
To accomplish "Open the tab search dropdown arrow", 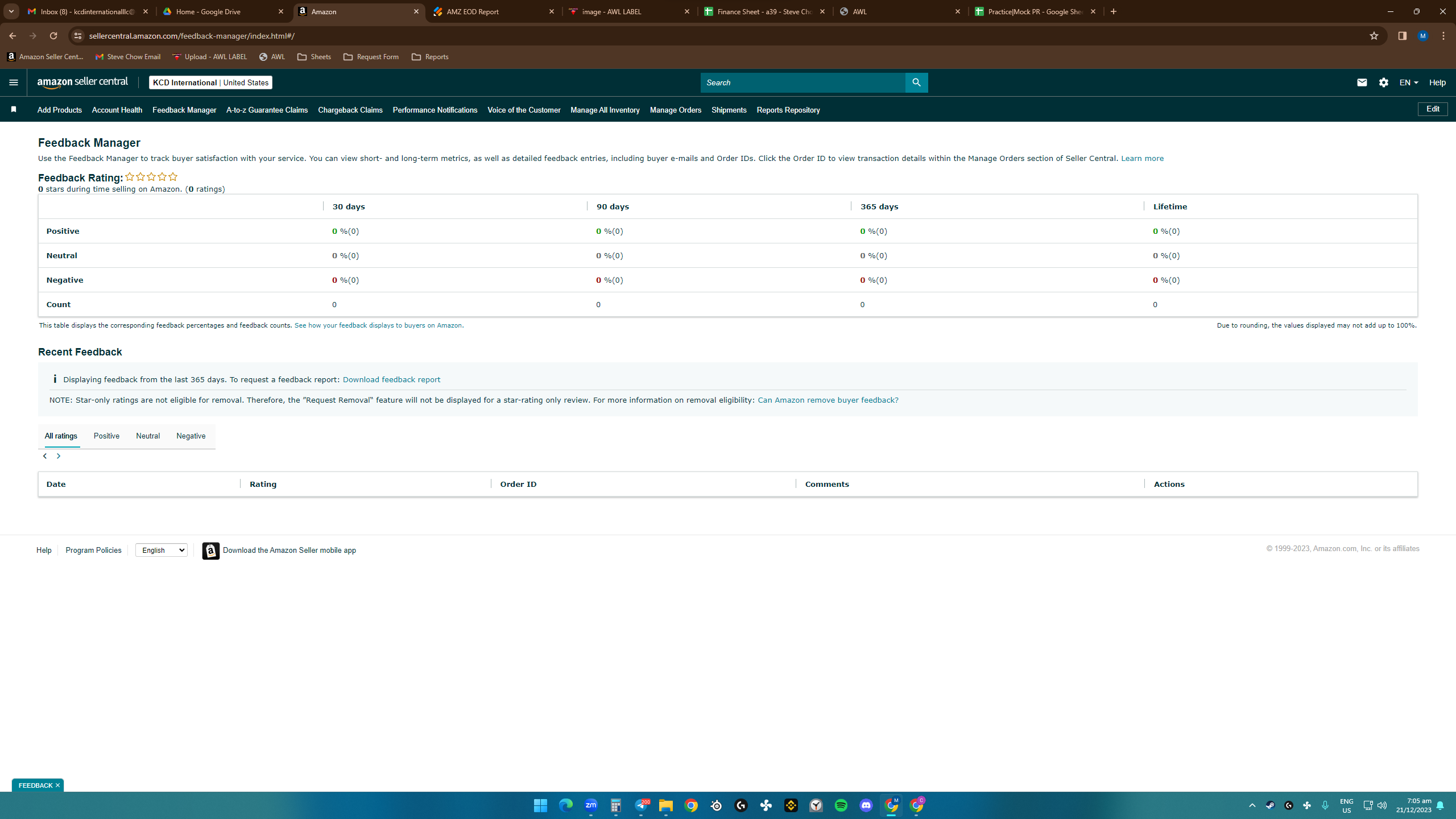I will (x=11, y=11).
